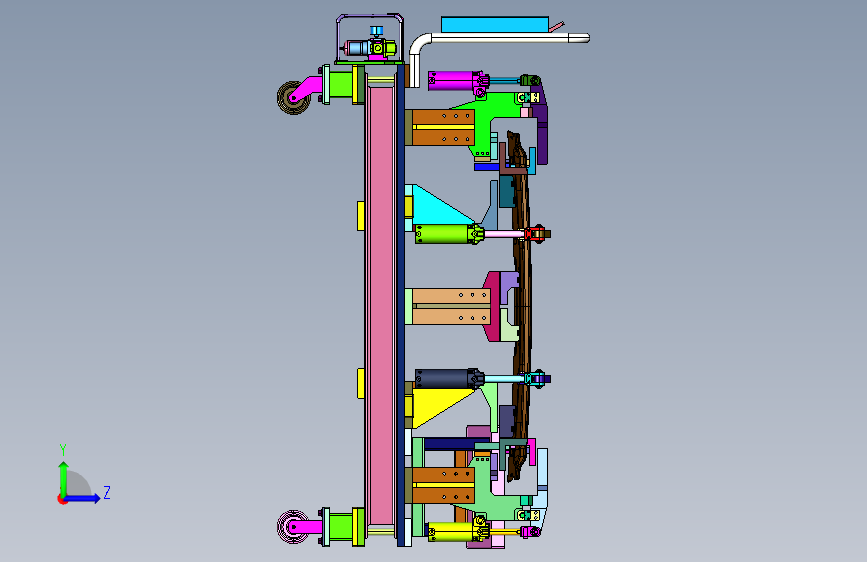The image size is (867, 562).
Task: Select the upper caster wheel
Action: coord(293,98)
